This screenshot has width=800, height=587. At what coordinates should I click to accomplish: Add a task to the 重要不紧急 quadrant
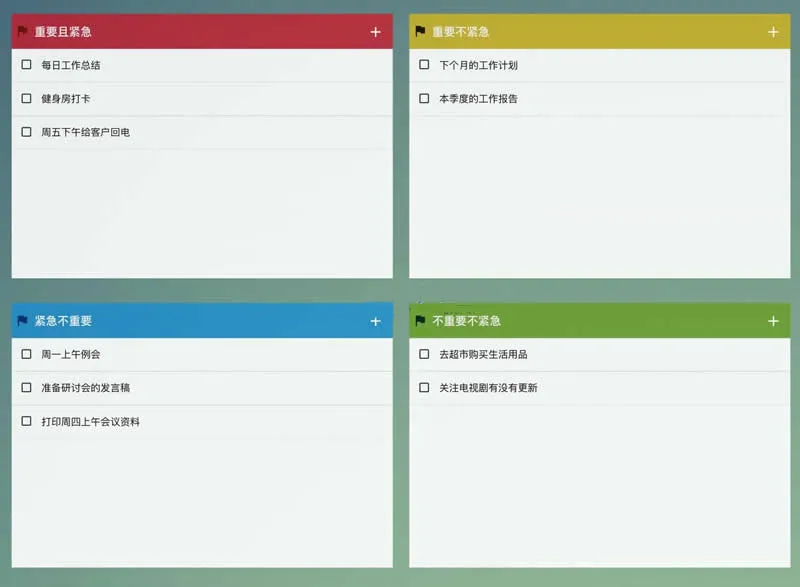pos(773,32)
